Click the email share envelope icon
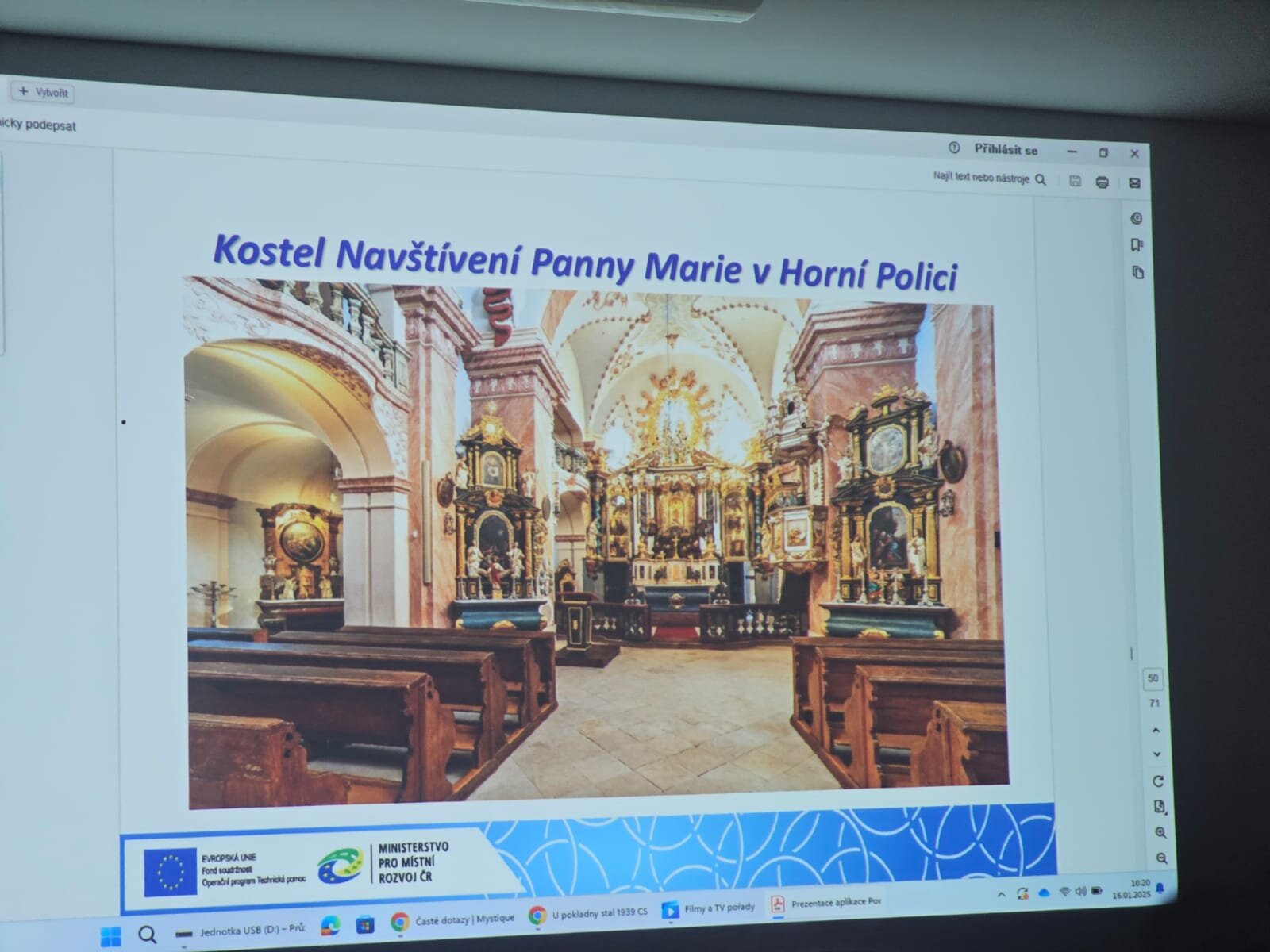This screenshot has width=1270, height=952. 1134,183
